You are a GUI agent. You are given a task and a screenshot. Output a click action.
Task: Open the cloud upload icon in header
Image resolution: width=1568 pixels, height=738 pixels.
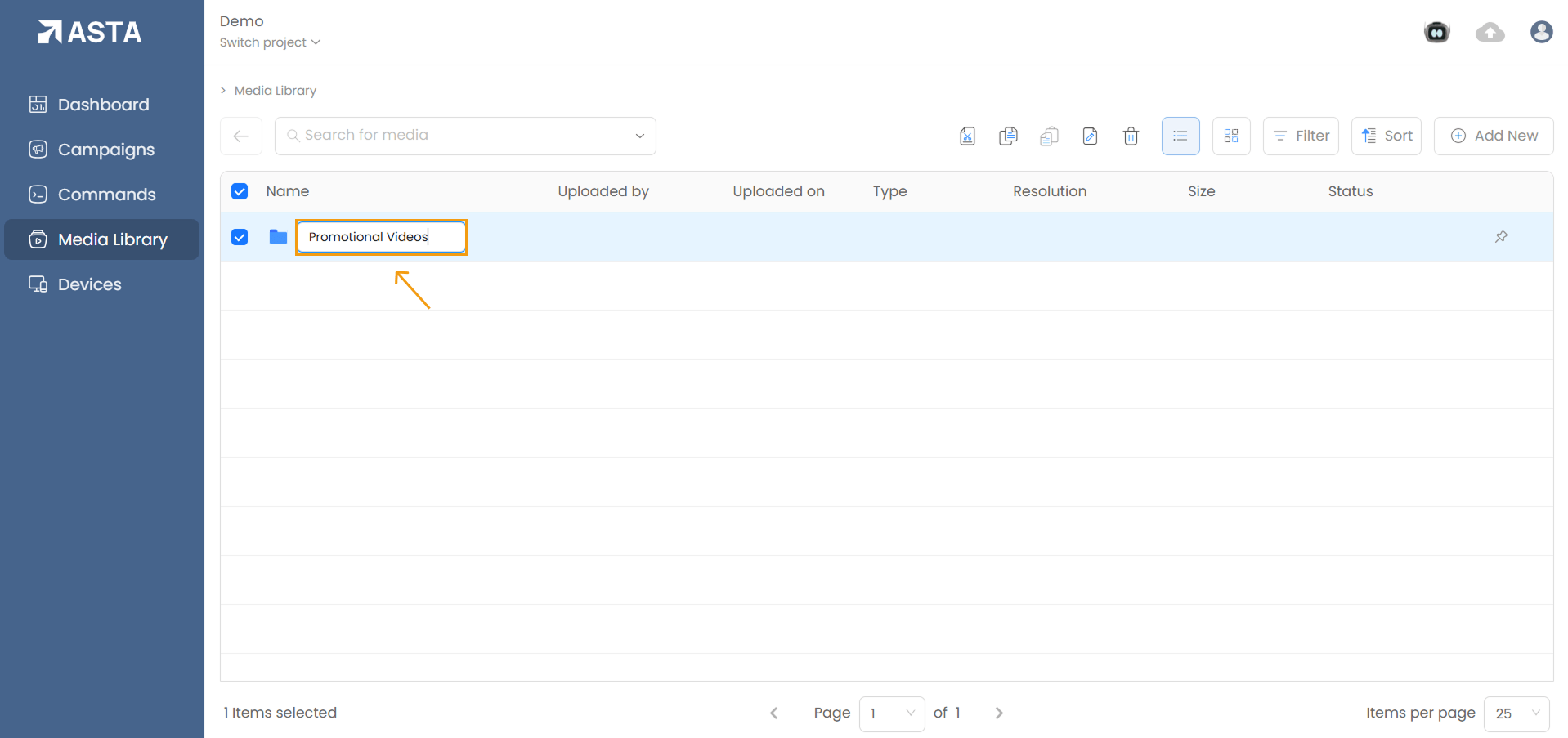pyautogui.click(x=1490, y=33)
